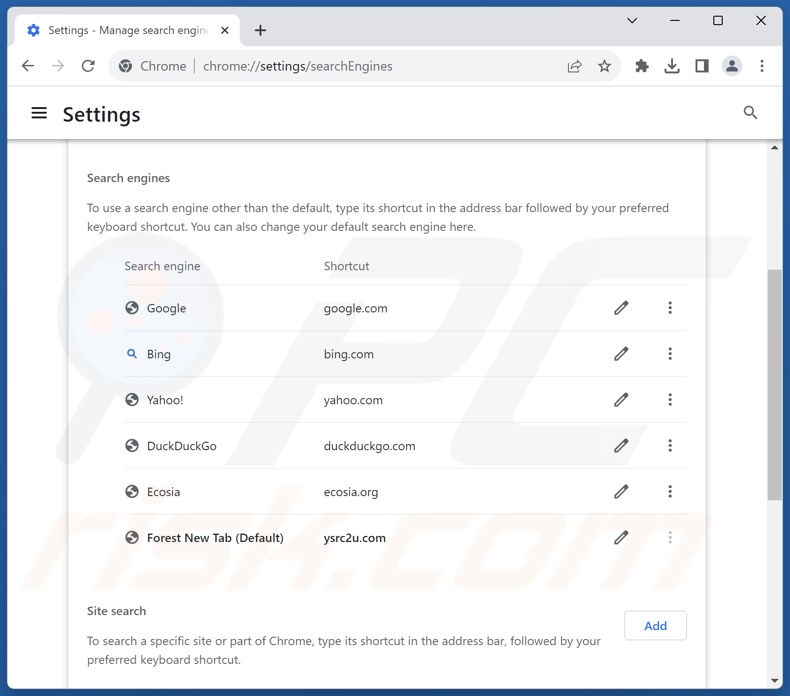Image resolution: width=790 pixels, height=696 pixels.
Task: Bookmark this page with star icon
Action: pos(604,66)
